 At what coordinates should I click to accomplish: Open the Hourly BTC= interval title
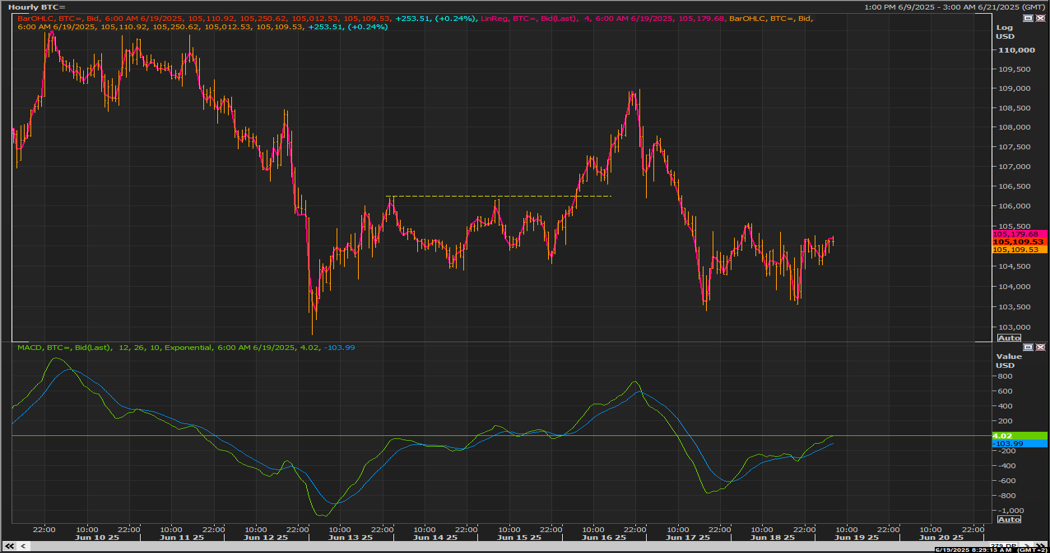point(37,7)
